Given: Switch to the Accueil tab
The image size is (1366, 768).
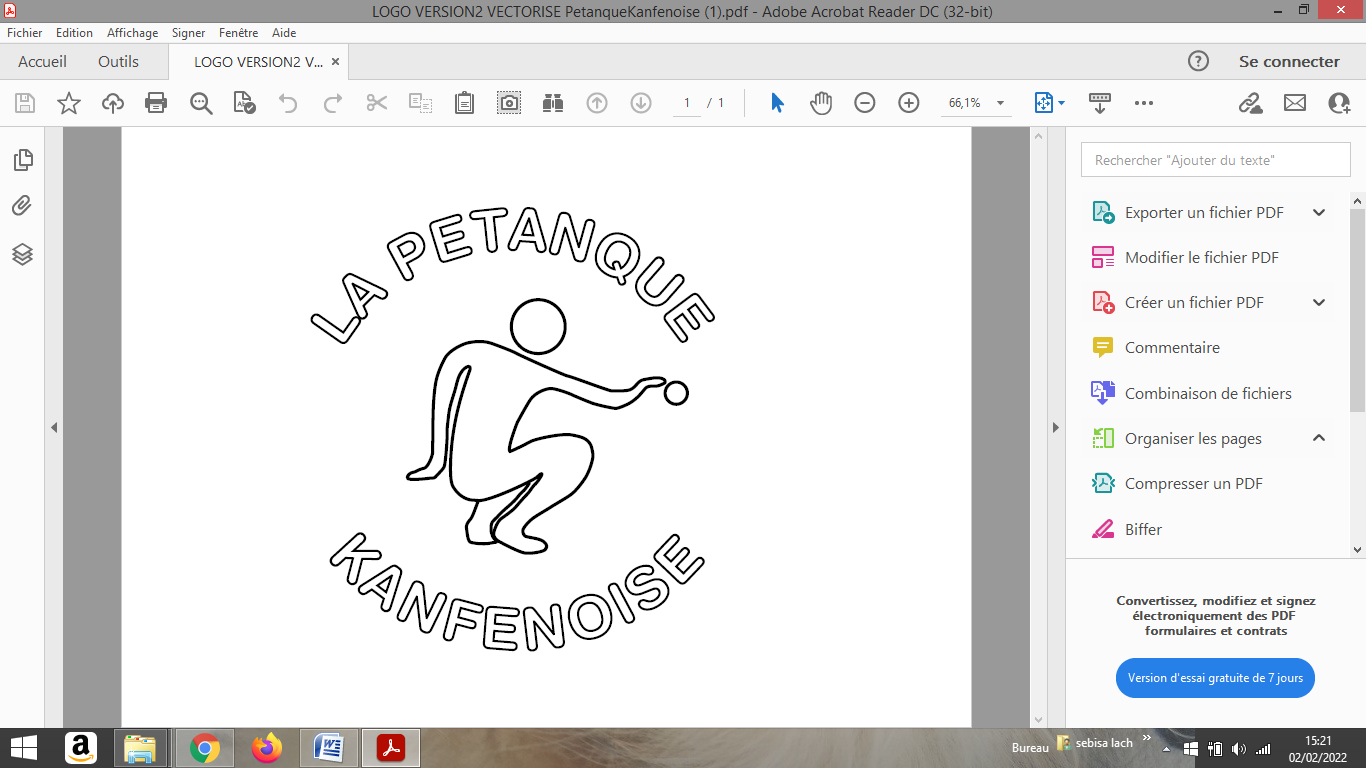Looking at the screenshot, I should coord(43,61).
